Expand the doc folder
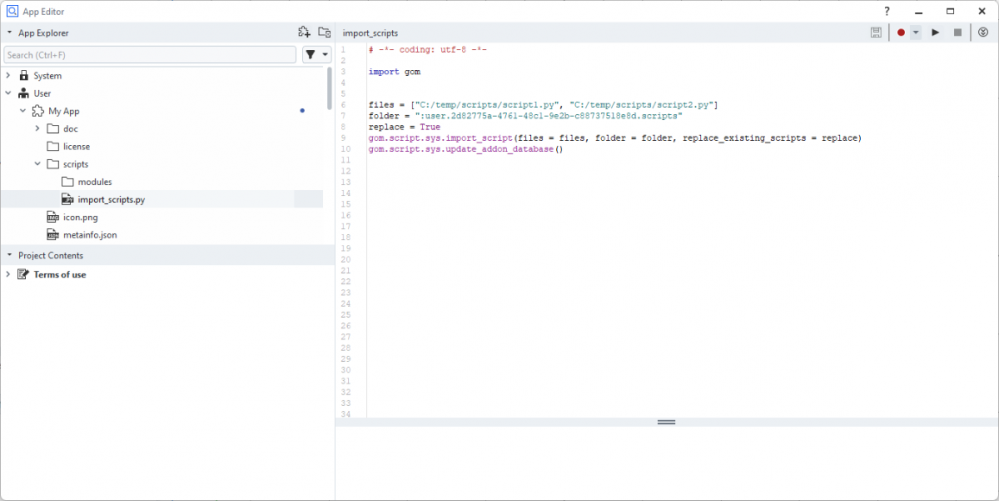Screen dimensions: 999x501 click(38, 129)
